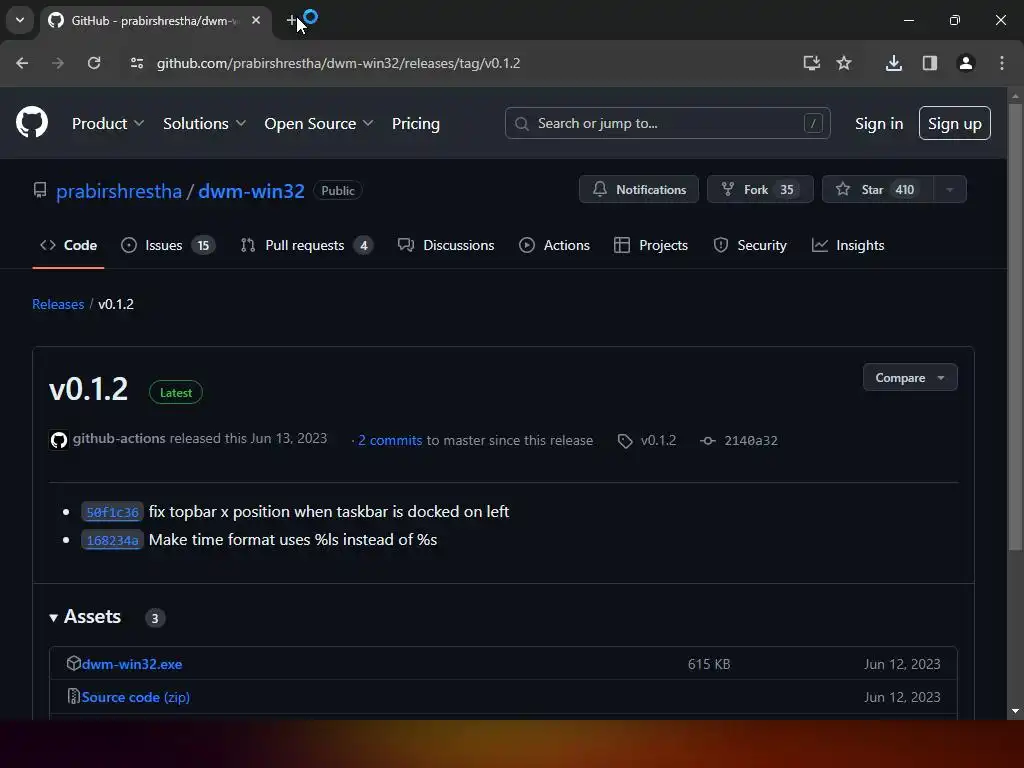Image resolution: width=1024 pixels, height=768 pixels.
Task: Collapse the Assets section
Action: click(85, 616)
